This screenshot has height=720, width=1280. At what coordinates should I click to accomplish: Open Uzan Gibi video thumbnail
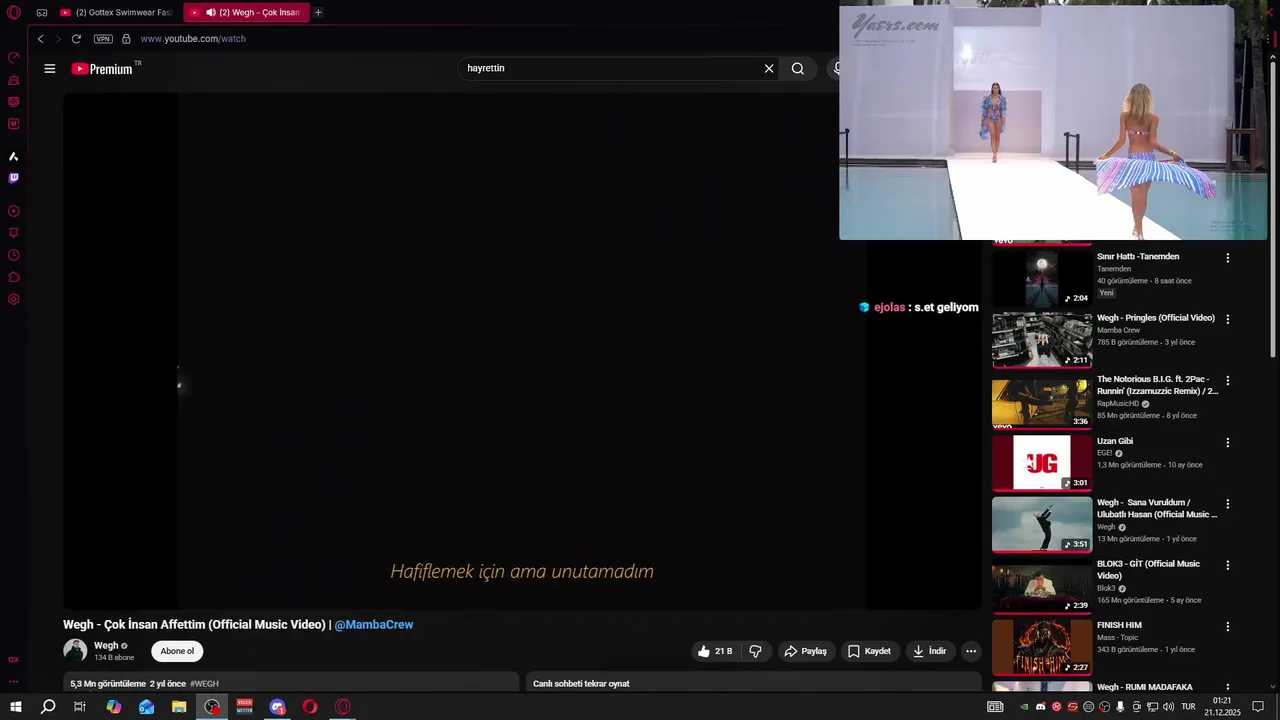coord(1042,462)
